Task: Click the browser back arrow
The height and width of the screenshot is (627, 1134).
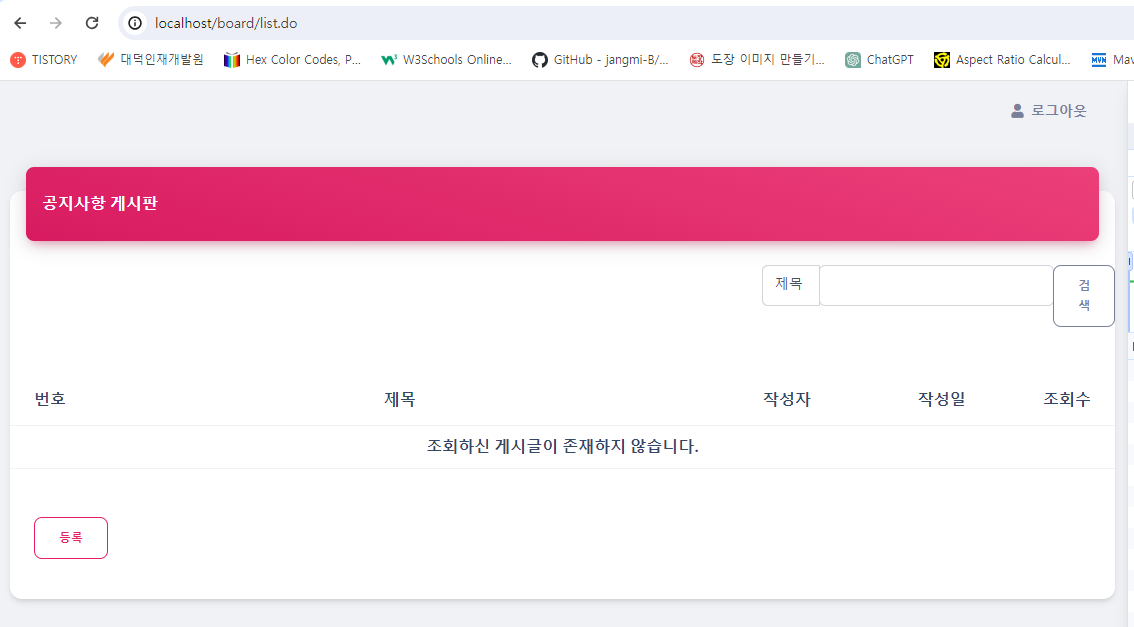Action: click(20, 23)
